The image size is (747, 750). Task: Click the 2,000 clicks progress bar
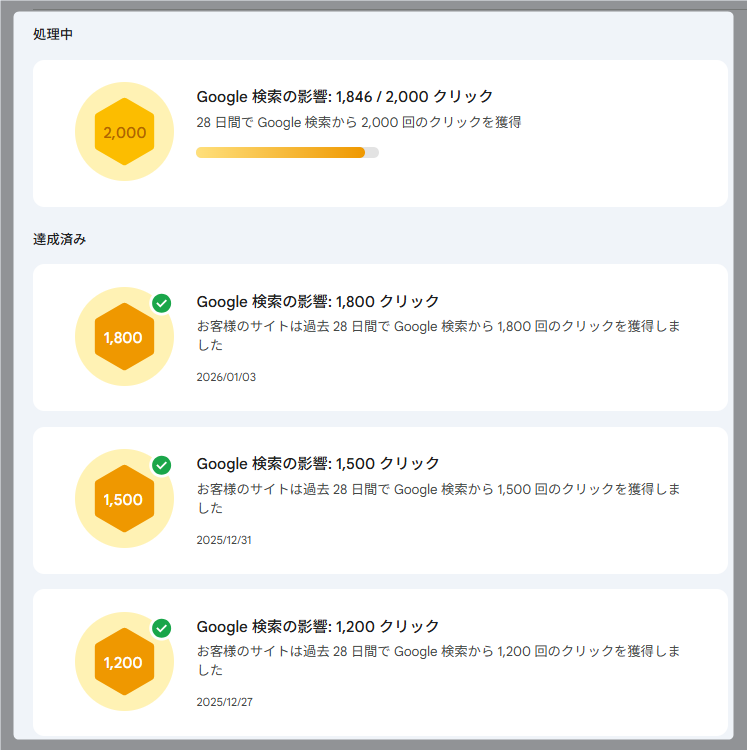(287, 153)
